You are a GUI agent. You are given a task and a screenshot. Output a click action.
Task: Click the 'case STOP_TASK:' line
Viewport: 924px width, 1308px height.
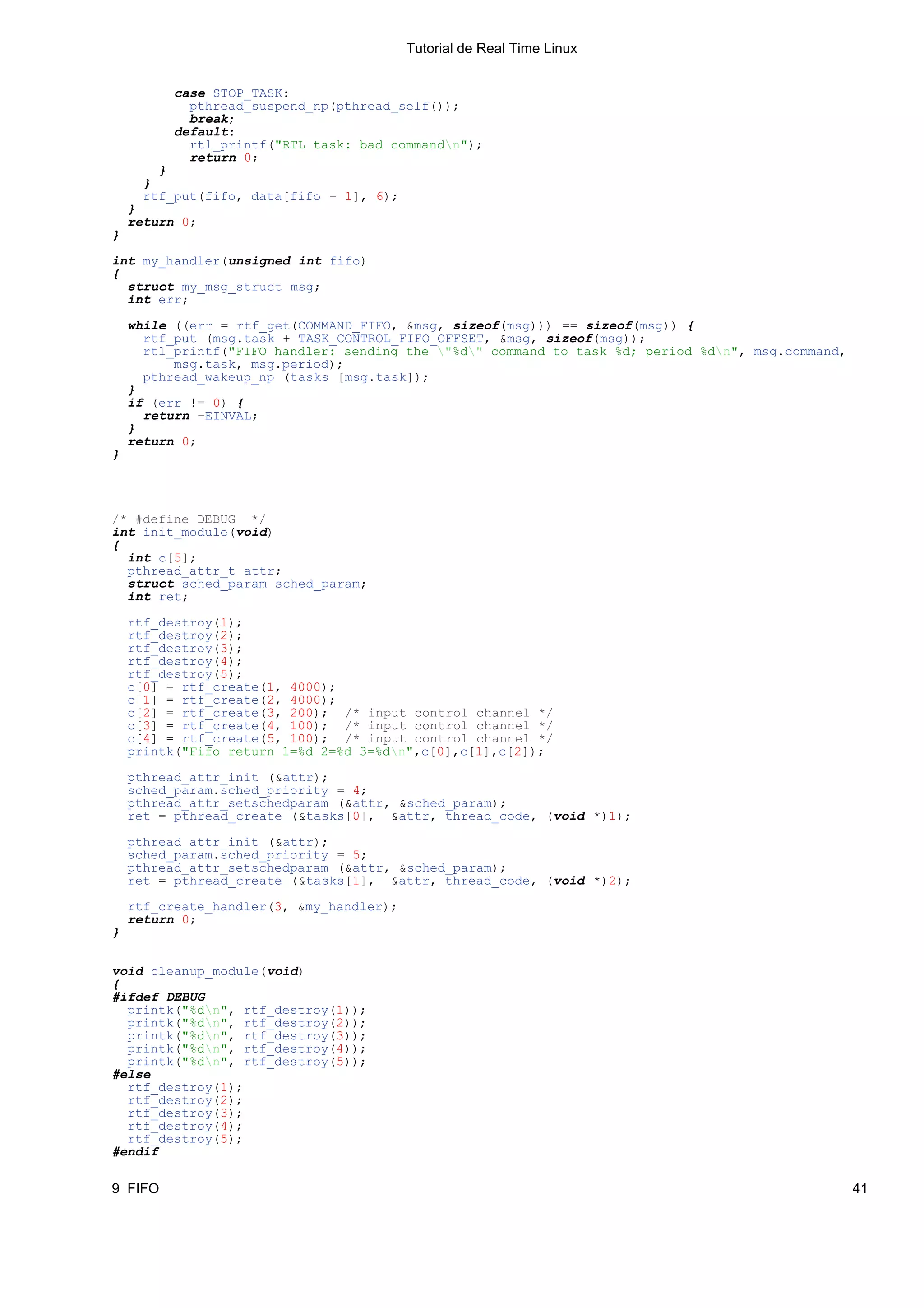tap(232, 93)
